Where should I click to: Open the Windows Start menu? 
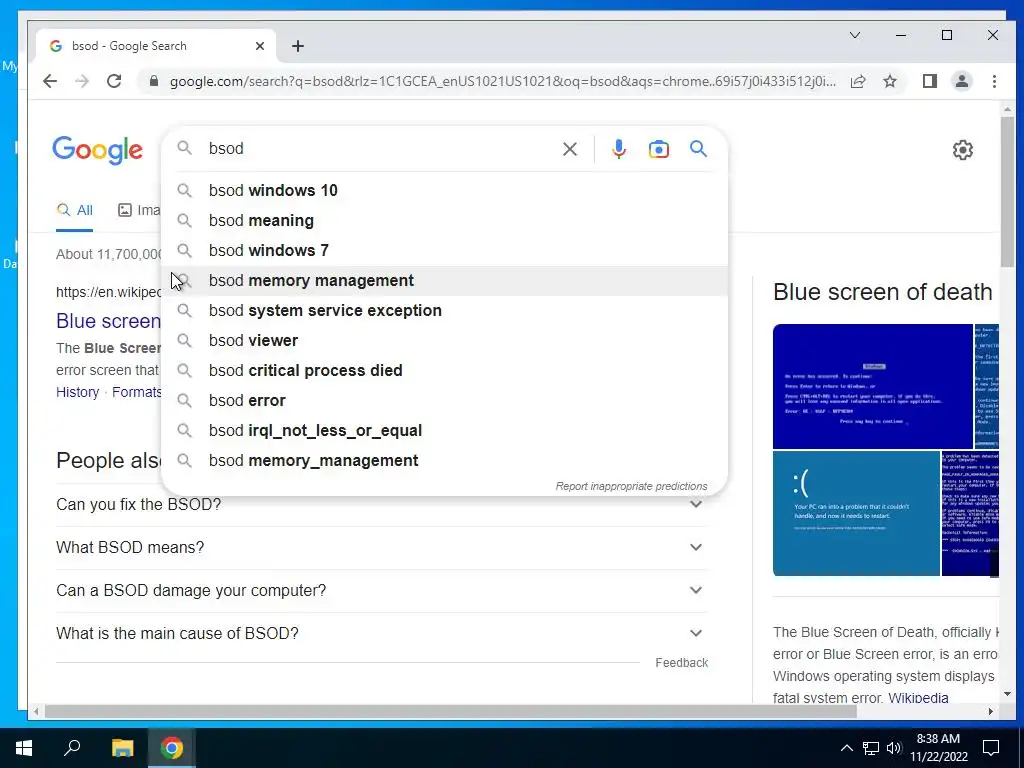point(24,748)
